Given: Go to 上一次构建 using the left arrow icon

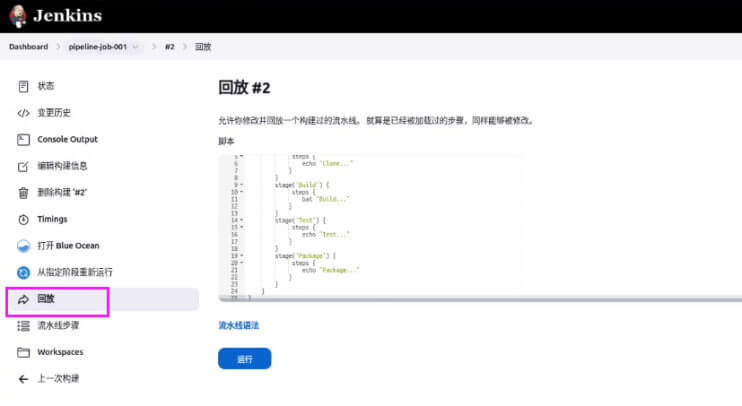Looking at the screenshot, I should pyautogui.click(x=23, y=379).
